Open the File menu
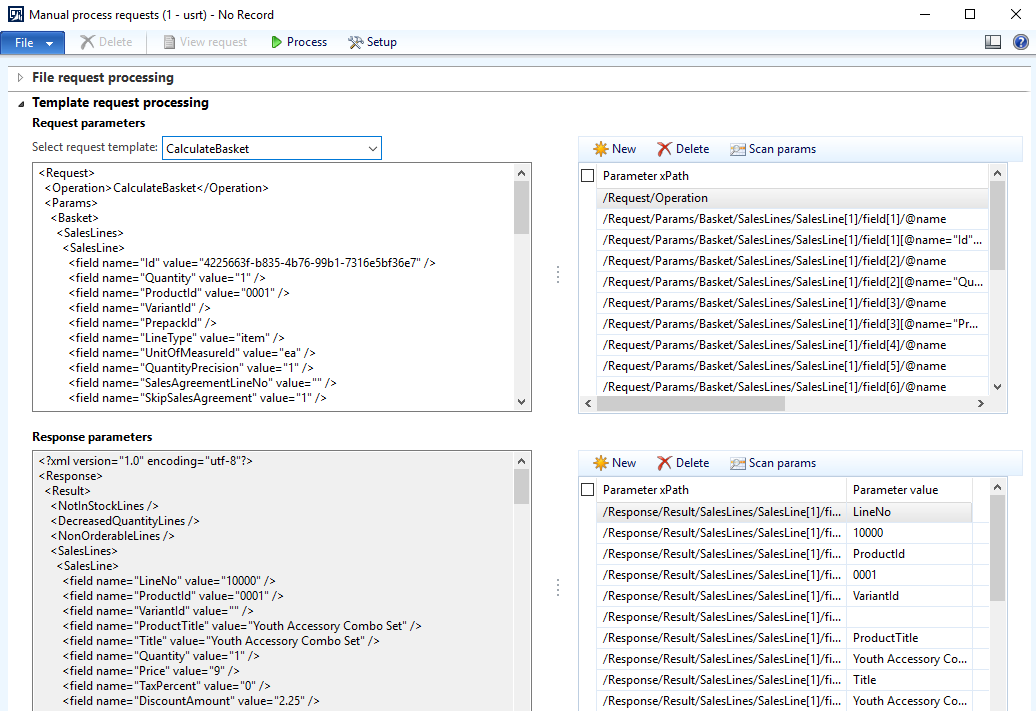 point(31,42)
